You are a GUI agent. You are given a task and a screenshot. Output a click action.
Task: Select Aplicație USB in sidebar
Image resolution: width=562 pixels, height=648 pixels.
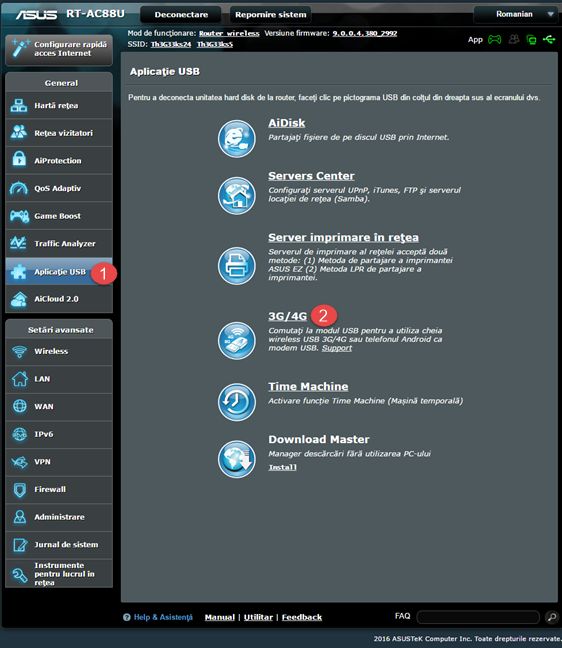coord(59,272)
